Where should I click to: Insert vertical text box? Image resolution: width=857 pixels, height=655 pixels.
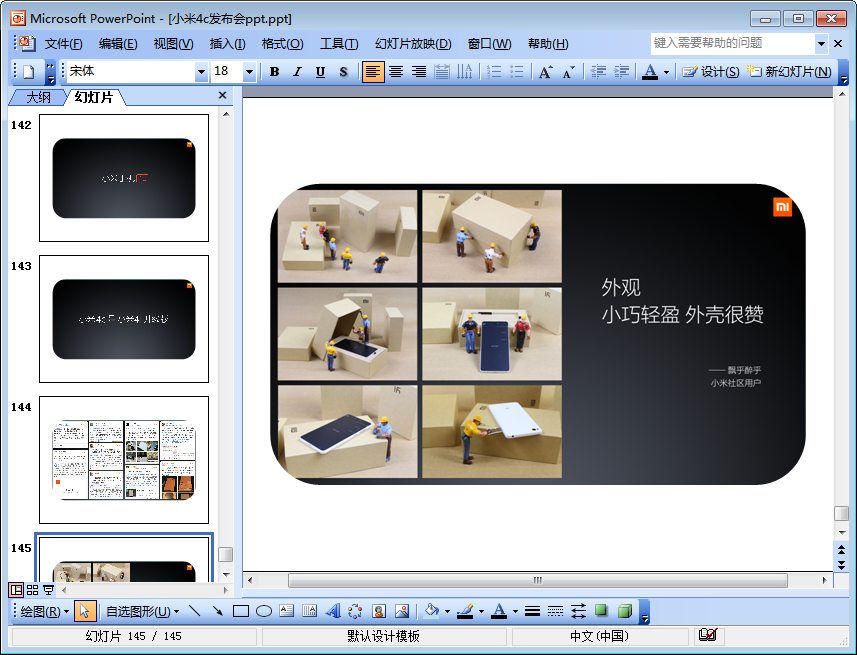(309, 611)
